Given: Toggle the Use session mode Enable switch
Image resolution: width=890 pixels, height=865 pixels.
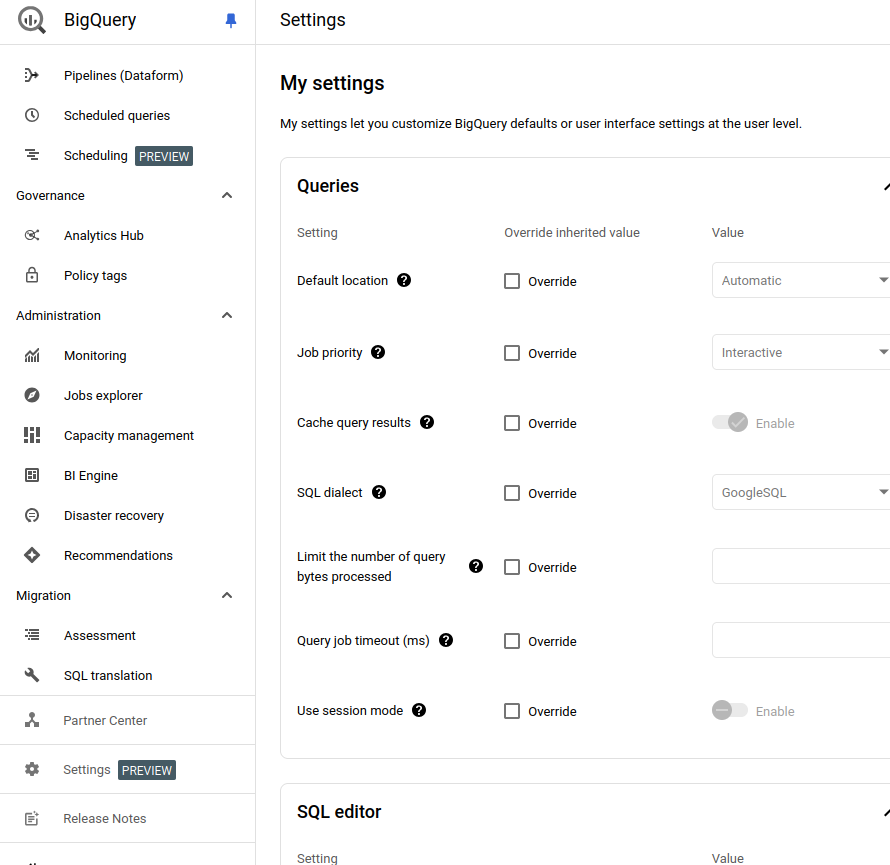Looking at the screenshot, I should 730,710.
